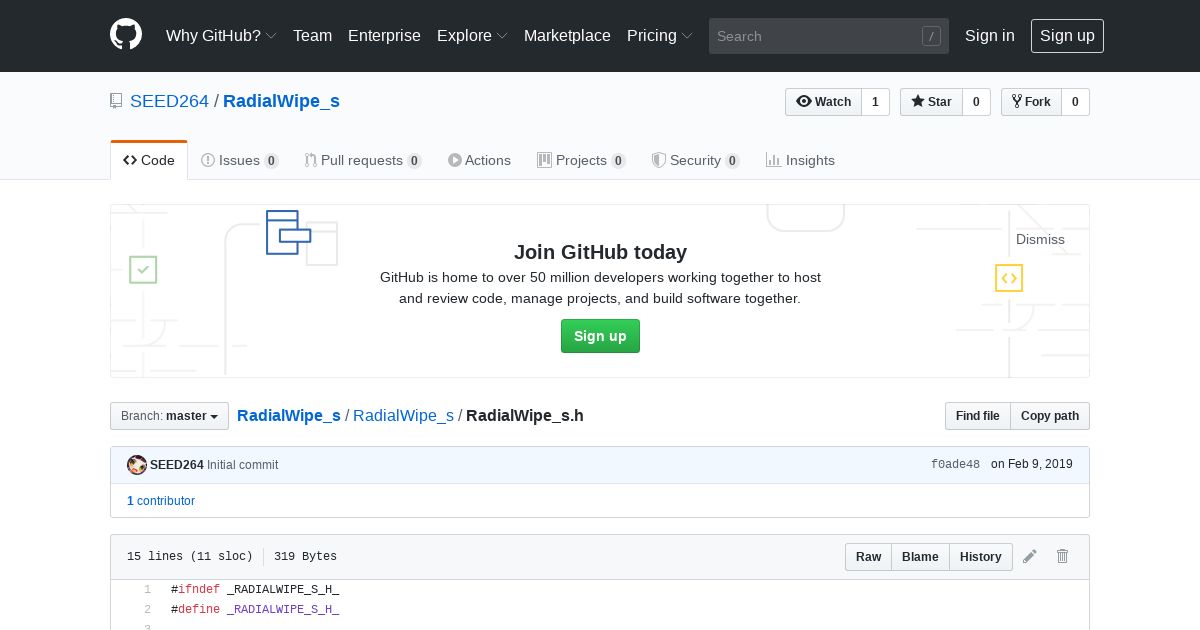Click the green Sign up button

[600, 336]
